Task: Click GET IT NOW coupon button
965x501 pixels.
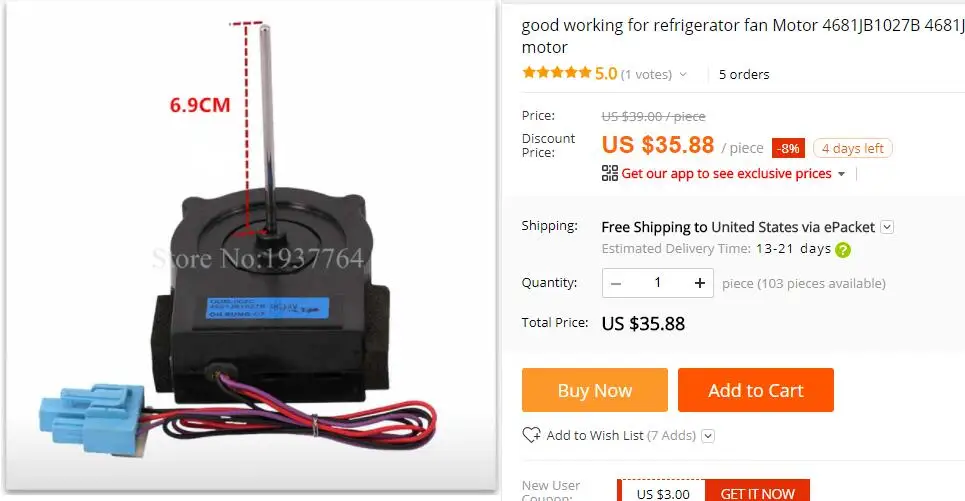Action: 757,492
